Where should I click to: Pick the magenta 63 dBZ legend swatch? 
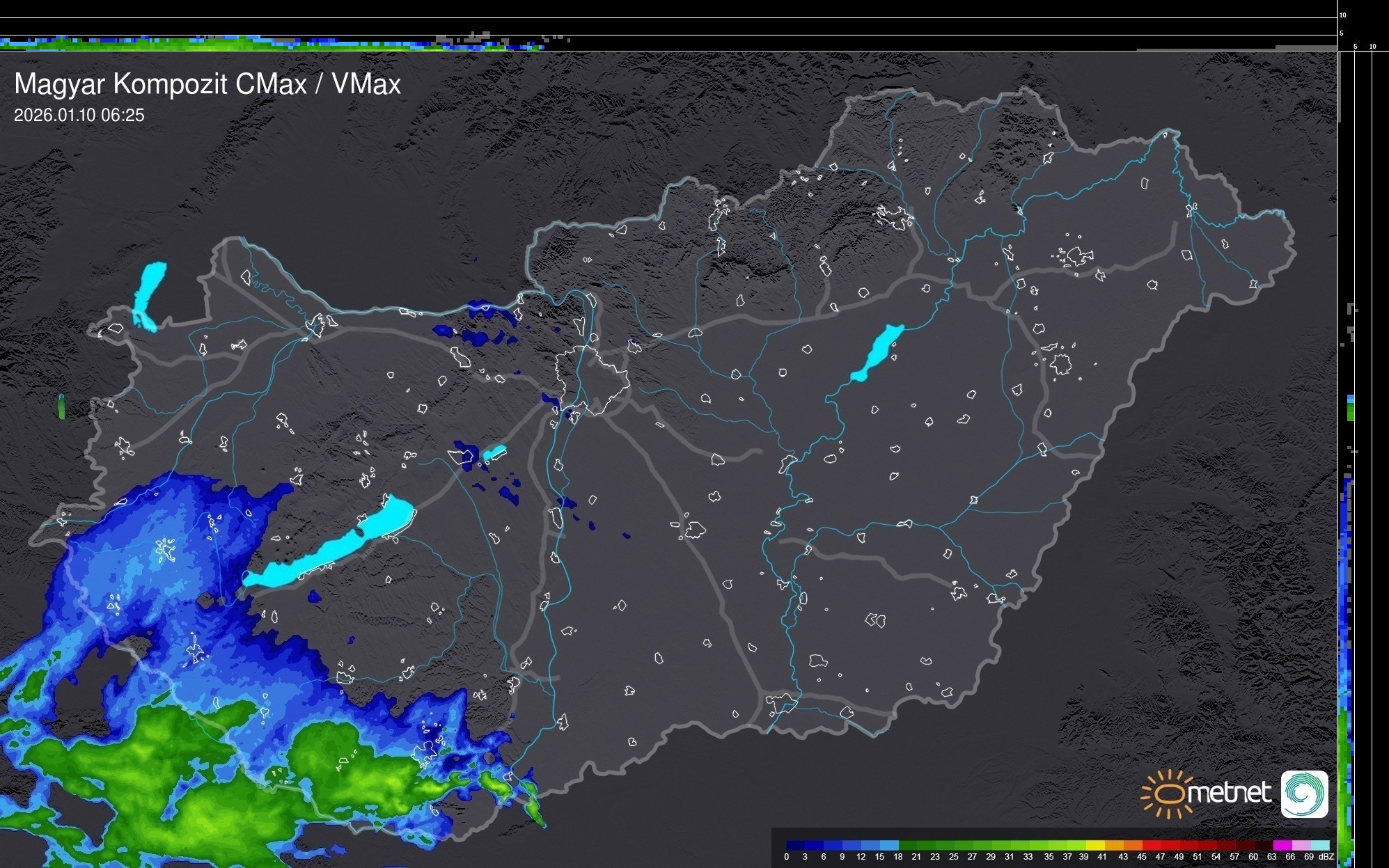1282,845
